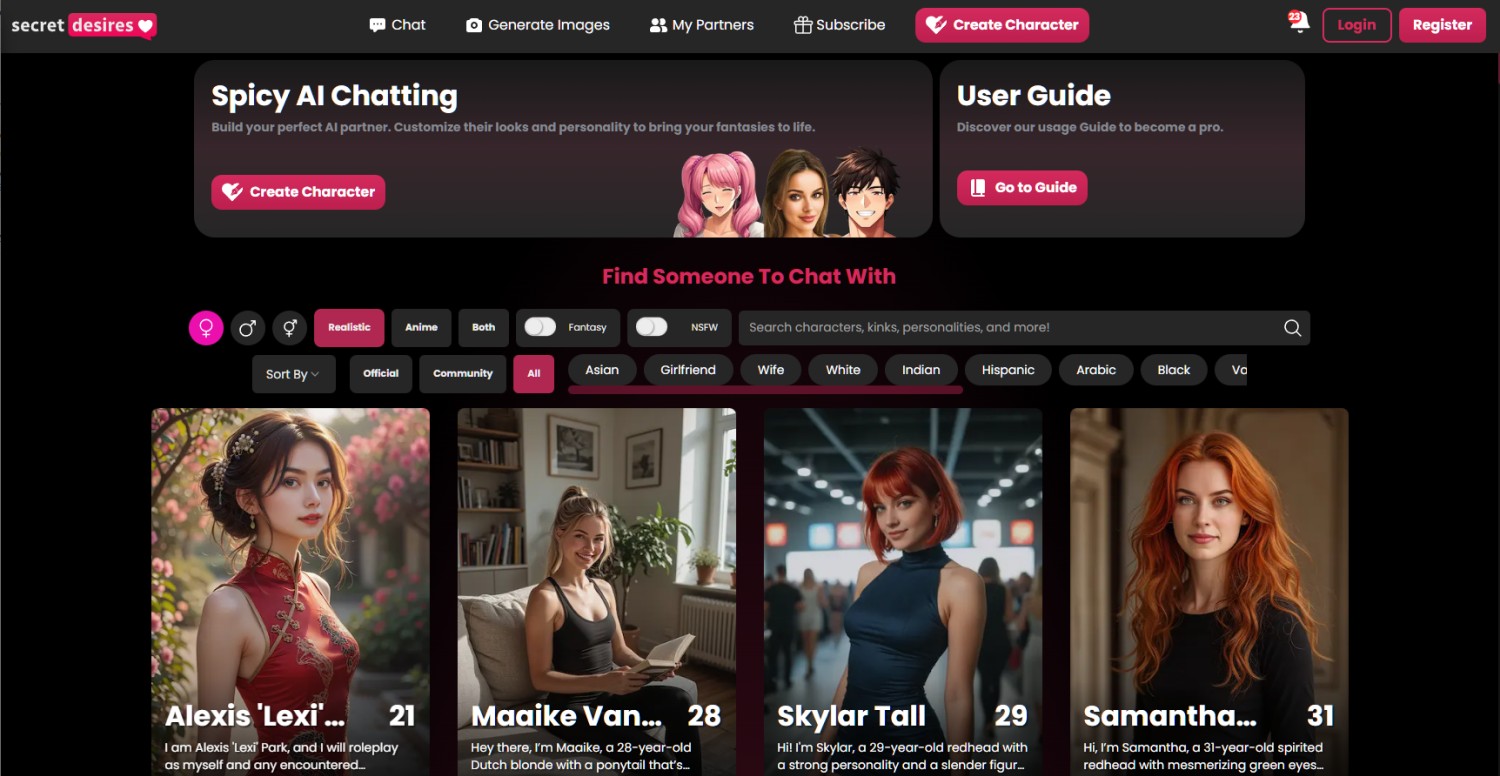
Task: Expand the Sort By dropdown
Action: (293, 374)
